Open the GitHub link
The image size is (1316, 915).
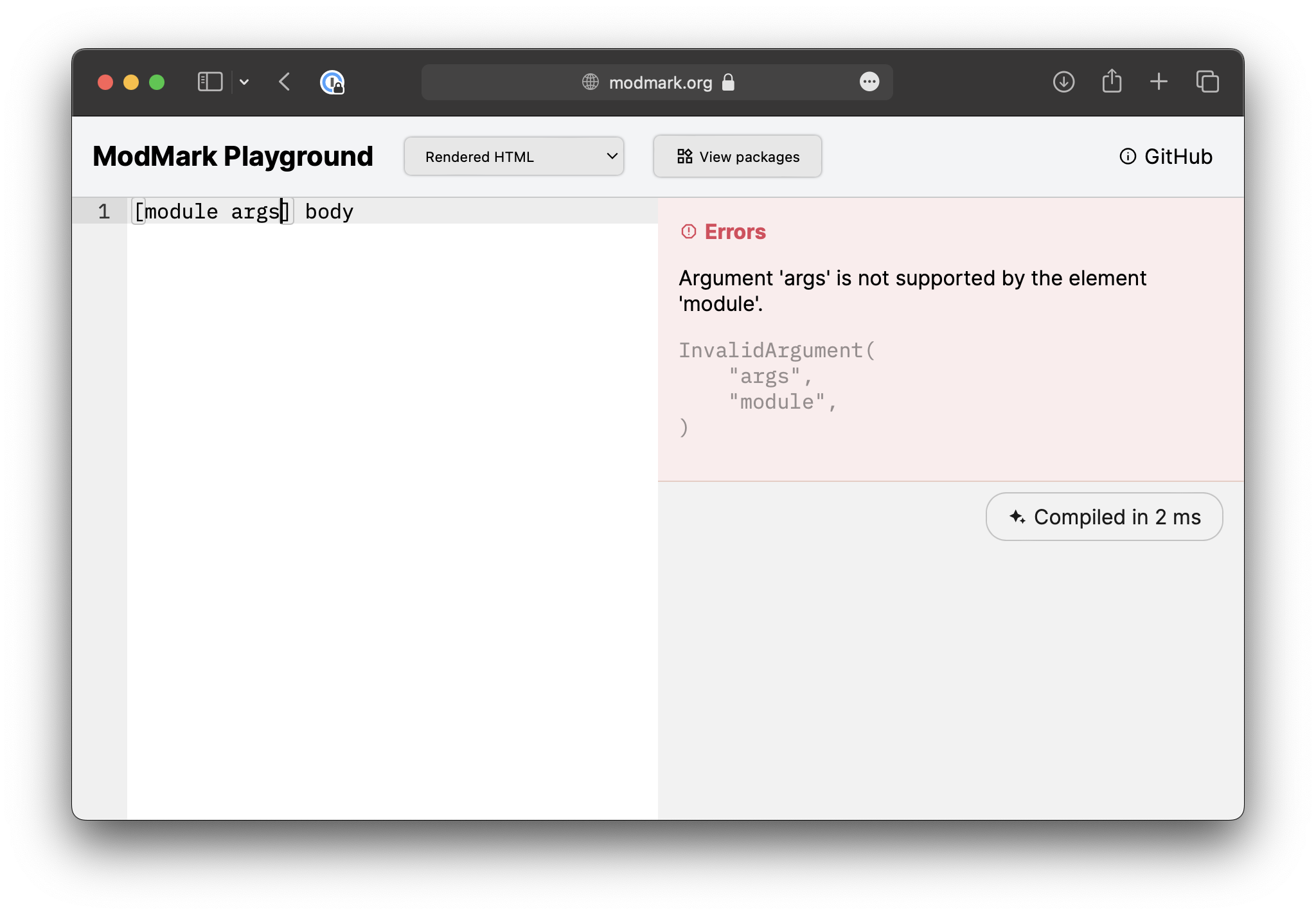pyautogui.click(x=1178, y=156)
